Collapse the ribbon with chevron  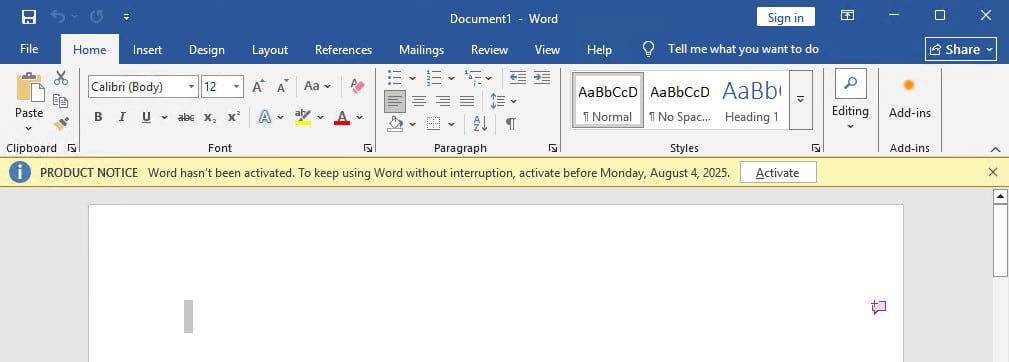995,149
